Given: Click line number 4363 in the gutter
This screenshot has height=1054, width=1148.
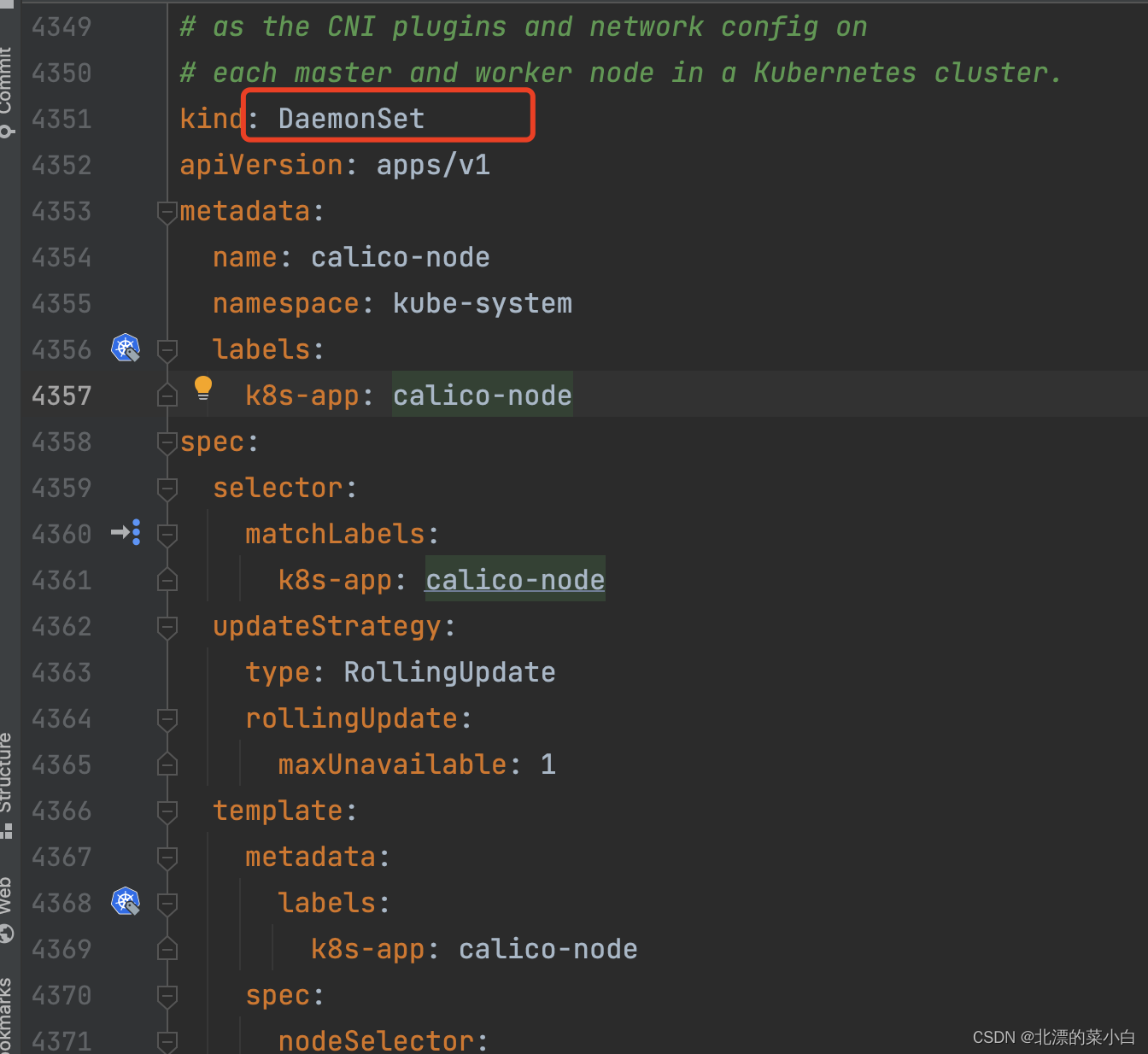Looking at the screenshot, I should coord(61,672).
